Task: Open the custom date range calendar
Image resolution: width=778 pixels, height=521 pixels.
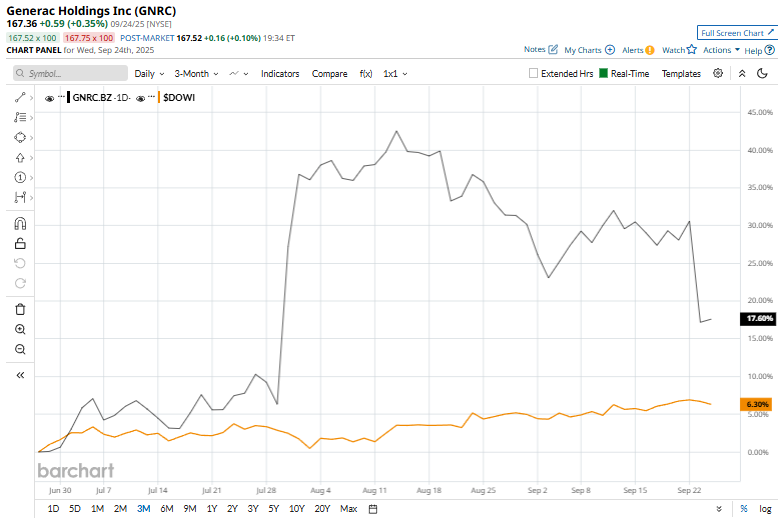Action: [x=373, y=509]
